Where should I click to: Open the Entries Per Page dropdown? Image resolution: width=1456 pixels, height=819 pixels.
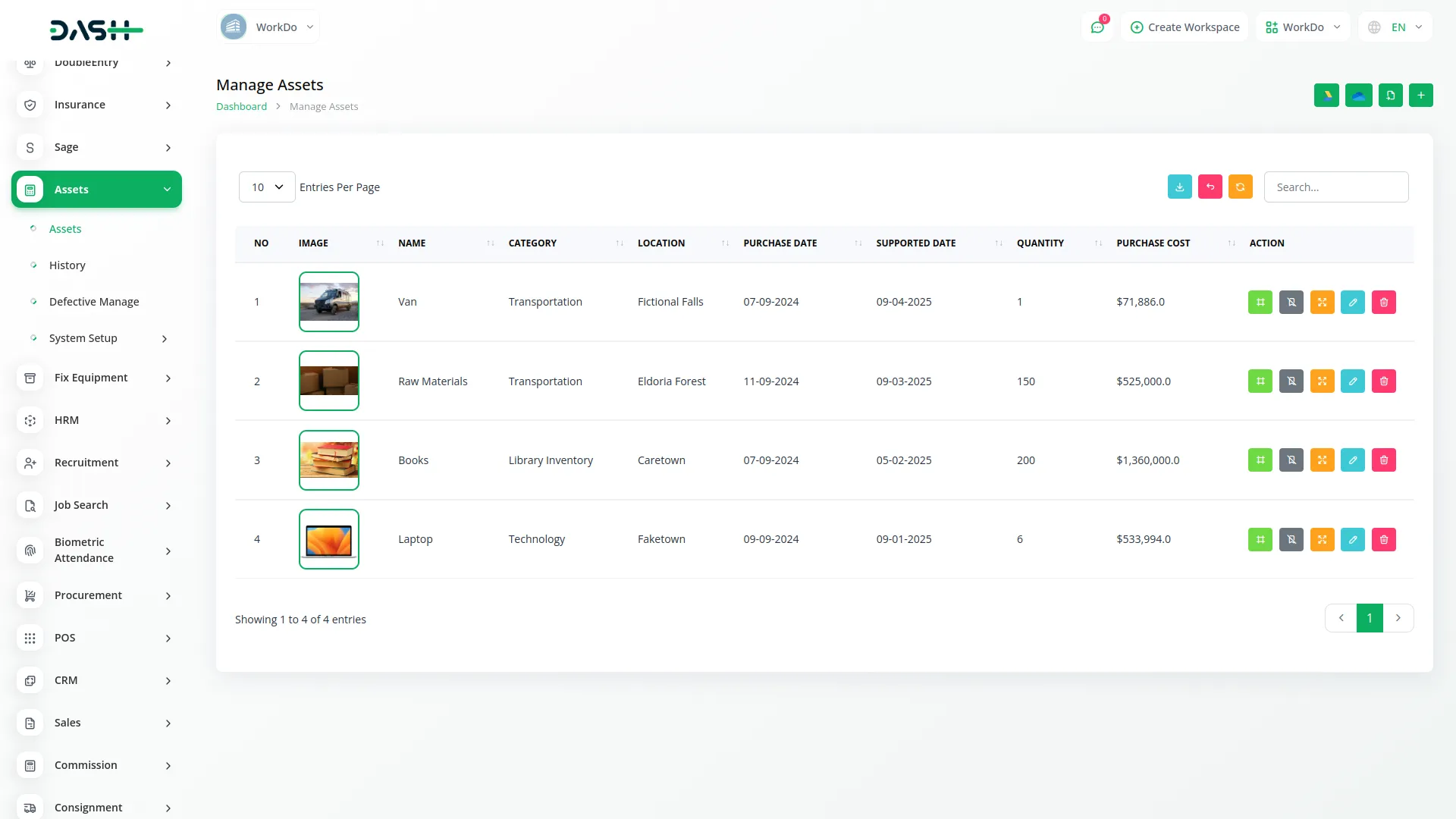tap(266, 187)
